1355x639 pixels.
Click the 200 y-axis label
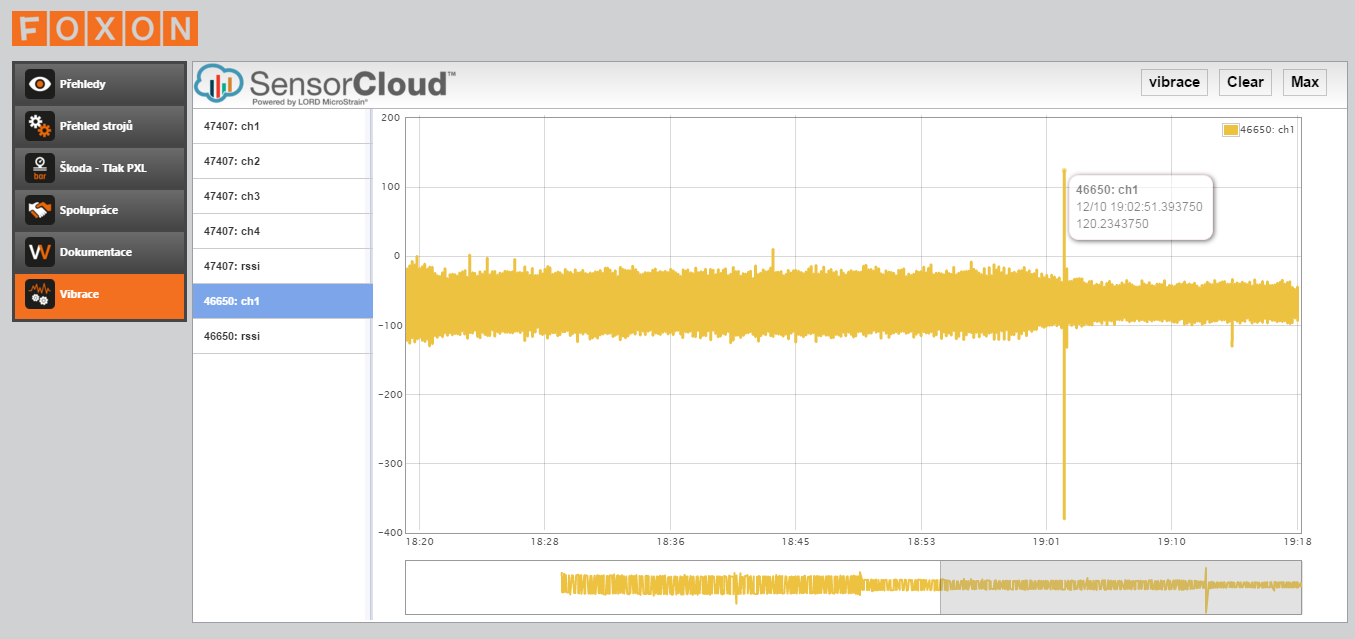point(391,118)
